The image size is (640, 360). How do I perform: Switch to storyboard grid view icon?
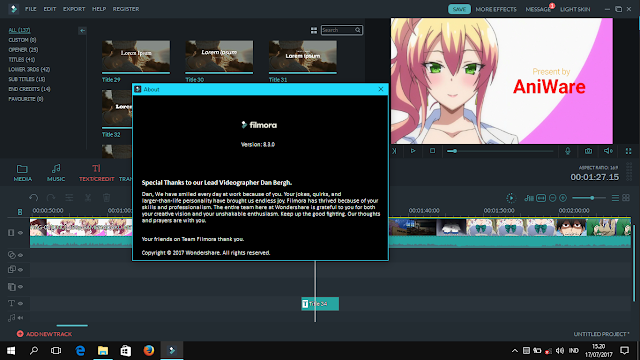[x=626, y=198]
